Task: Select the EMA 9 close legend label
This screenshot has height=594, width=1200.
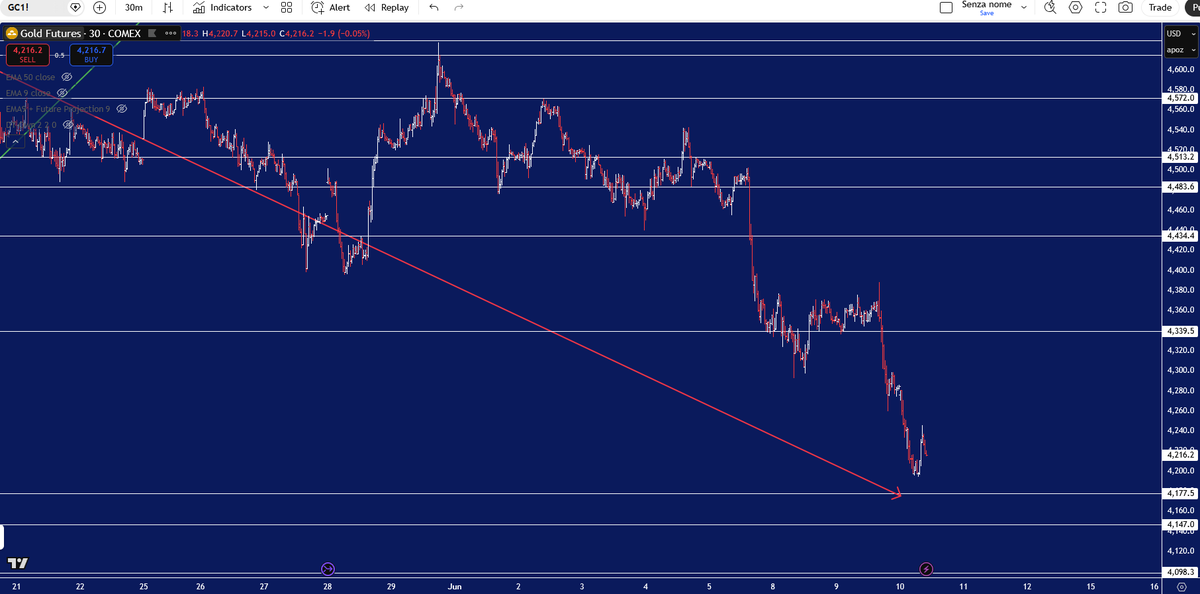Action: [x=29, y=93]
